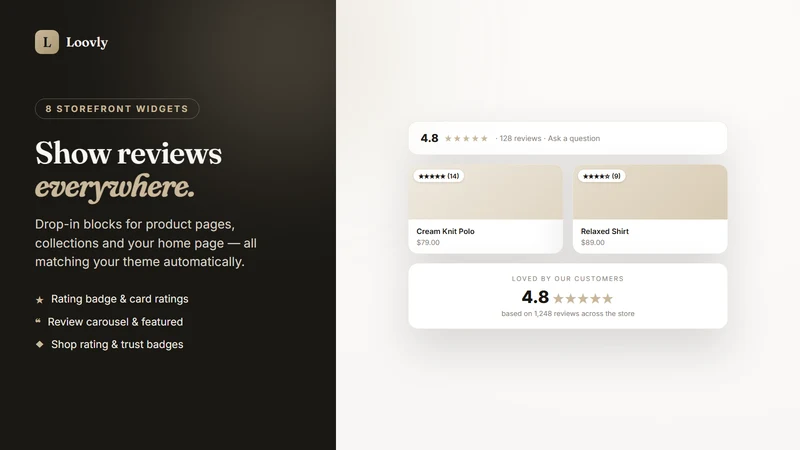Click the italic everywhere. word
Viewport: 800px width, 450px height.
click(x=115, y=187)
